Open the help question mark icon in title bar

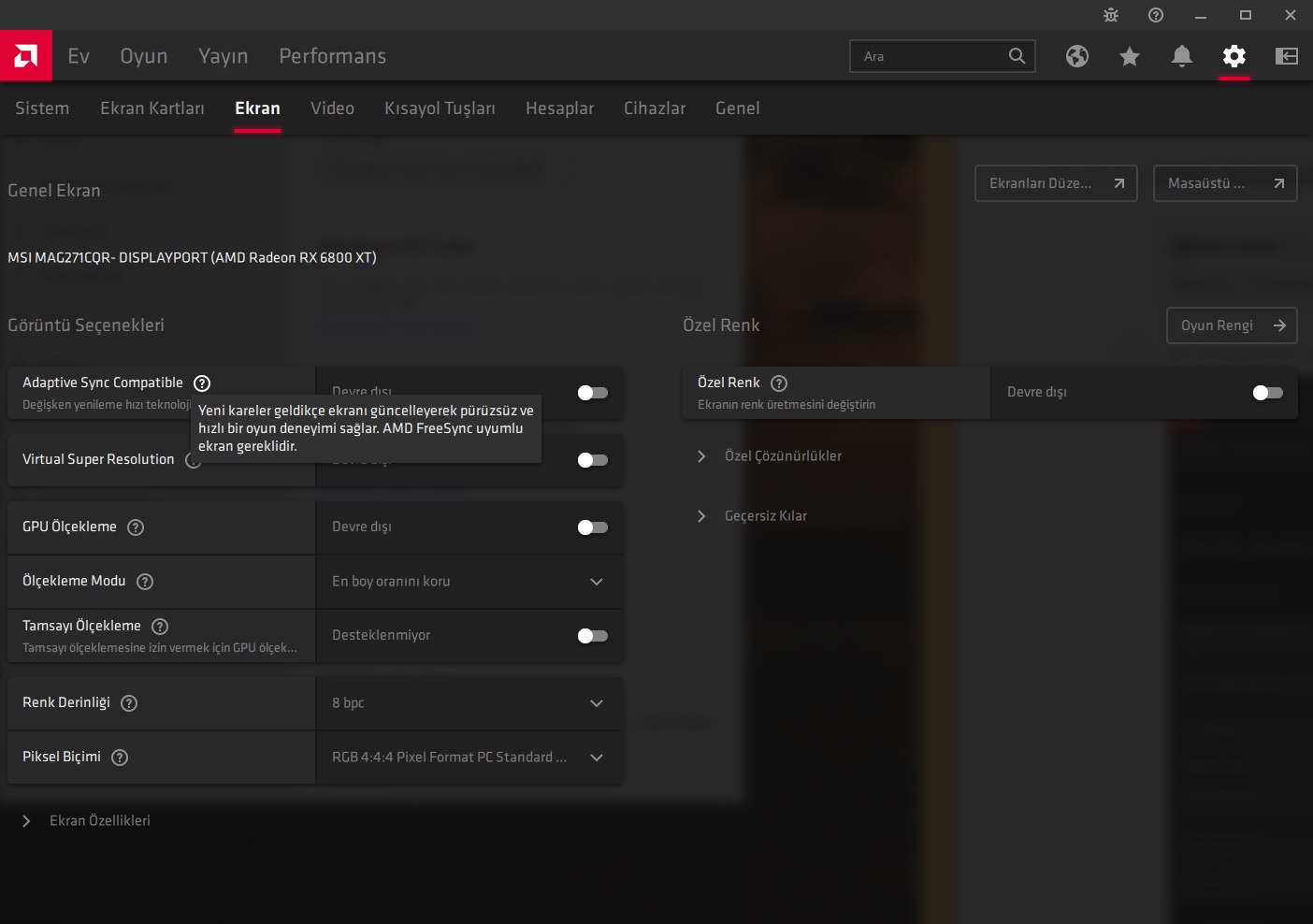point(1156,15)
